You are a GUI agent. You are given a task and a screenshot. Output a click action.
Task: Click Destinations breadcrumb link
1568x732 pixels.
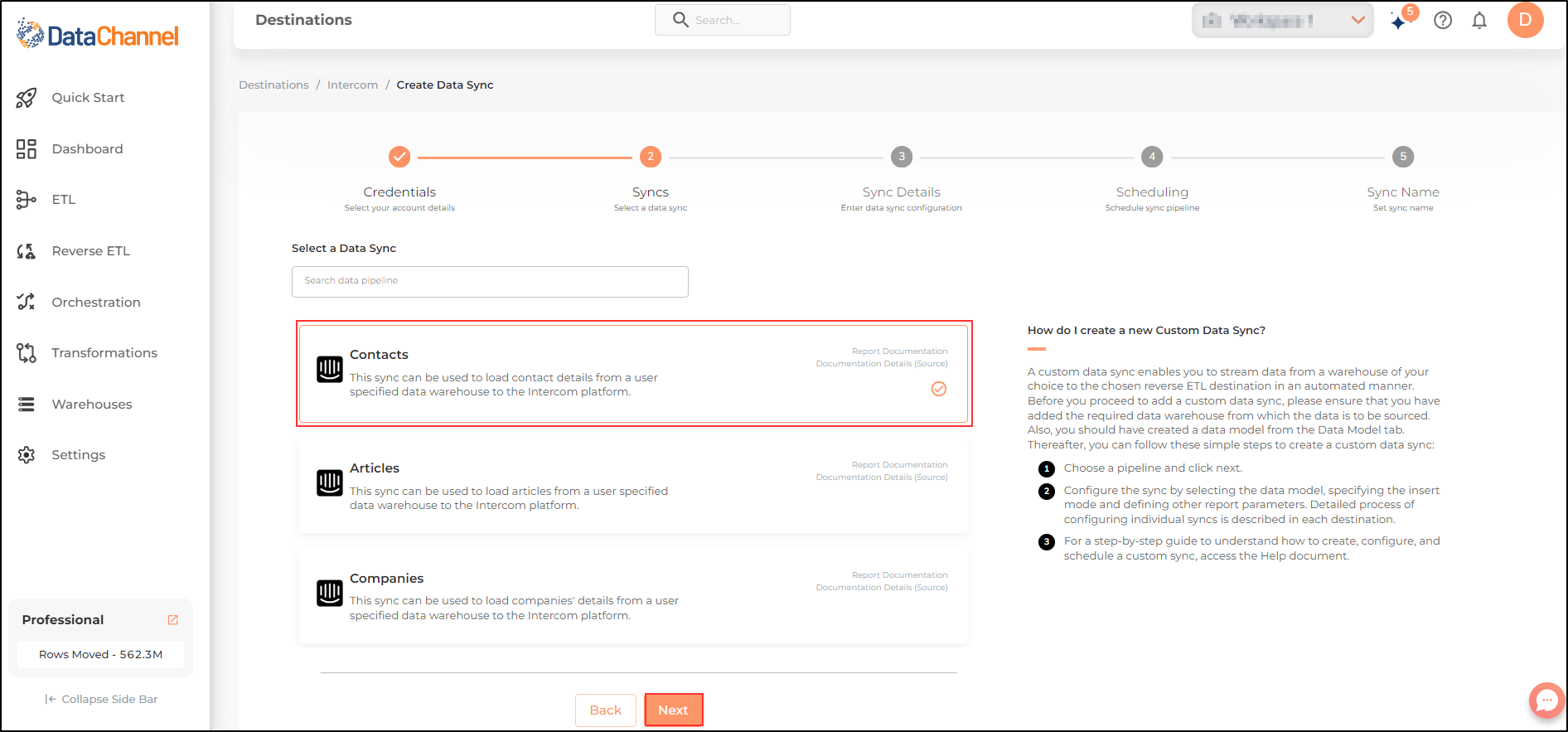pos(273,85)
